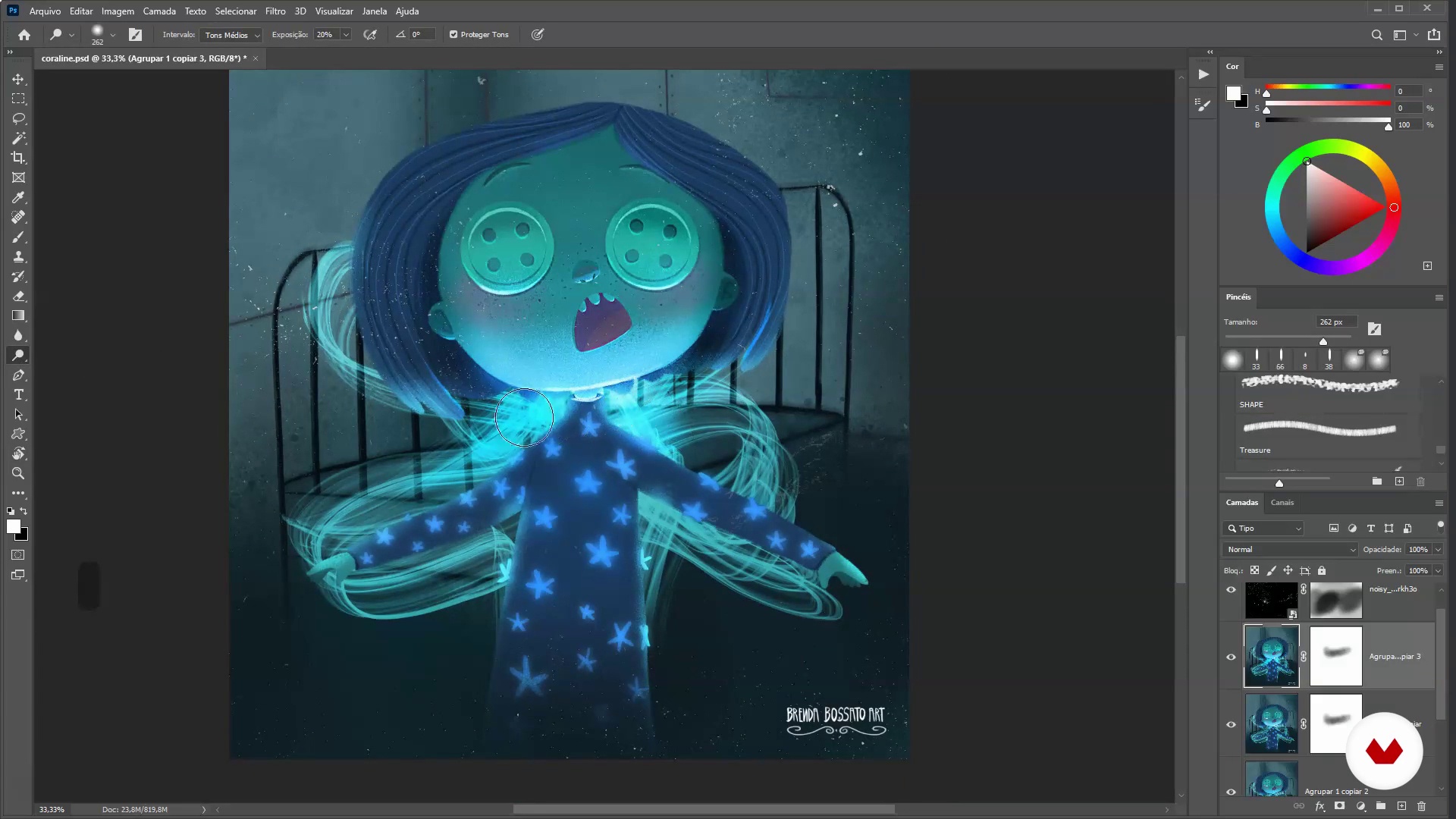
Task: Toggle lock image pixels brush icon
Action: coord(1271,570)
